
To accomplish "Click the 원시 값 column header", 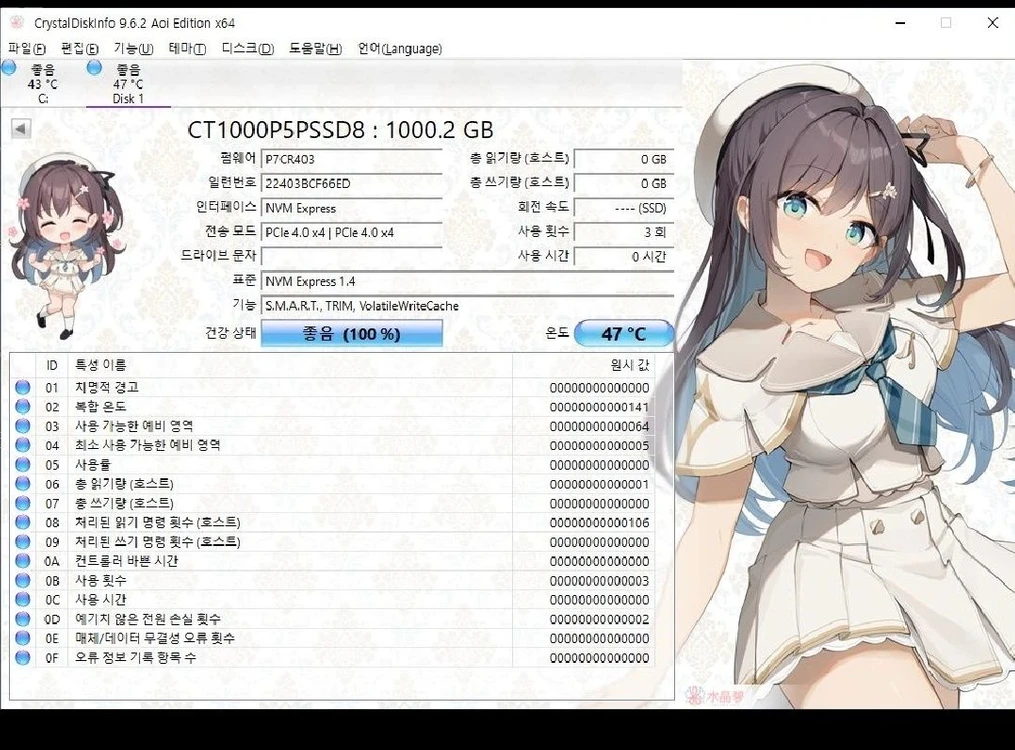I will (x=583, y=366).
